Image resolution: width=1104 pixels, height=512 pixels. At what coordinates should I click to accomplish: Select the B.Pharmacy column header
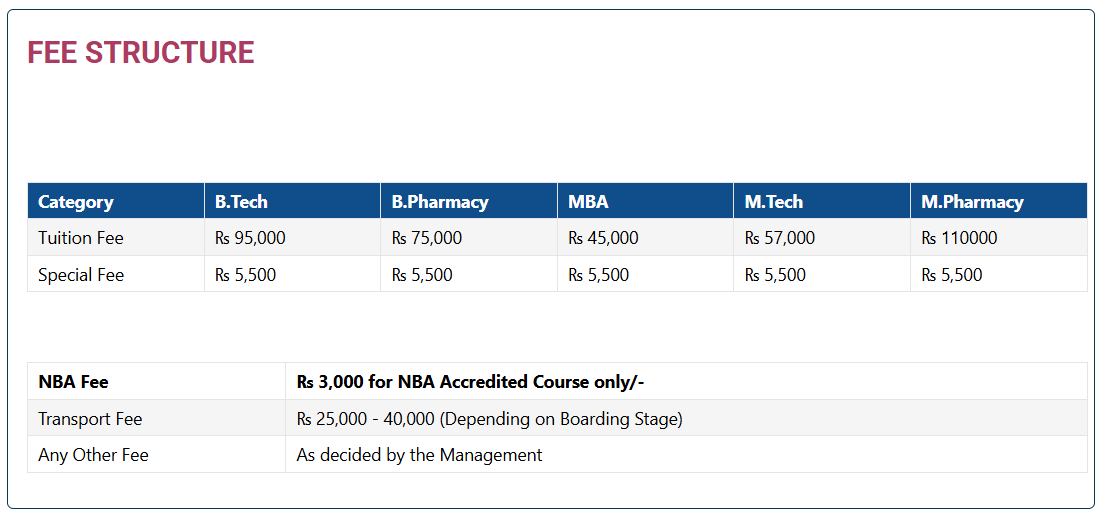(440, 201)
